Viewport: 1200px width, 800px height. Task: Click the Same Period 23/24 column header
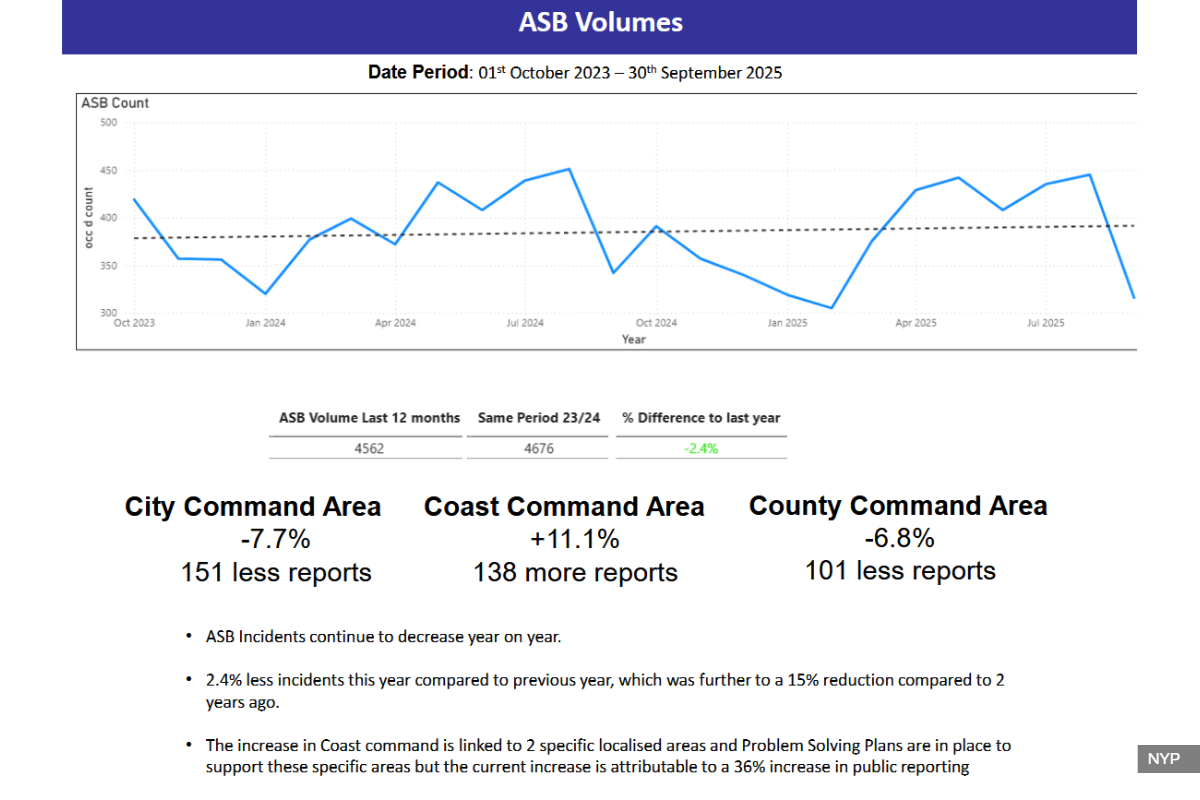point(539,418)
